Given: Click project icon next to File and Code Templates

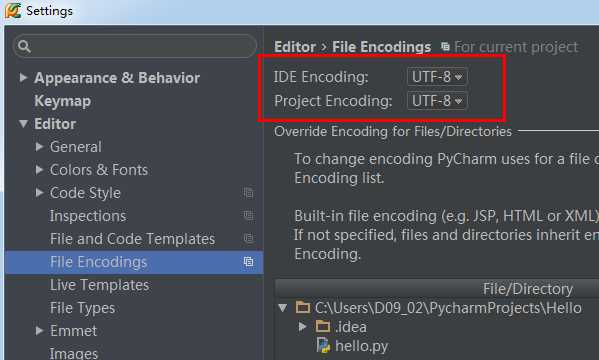Looking at the screenshot, I should click(248, 239).
